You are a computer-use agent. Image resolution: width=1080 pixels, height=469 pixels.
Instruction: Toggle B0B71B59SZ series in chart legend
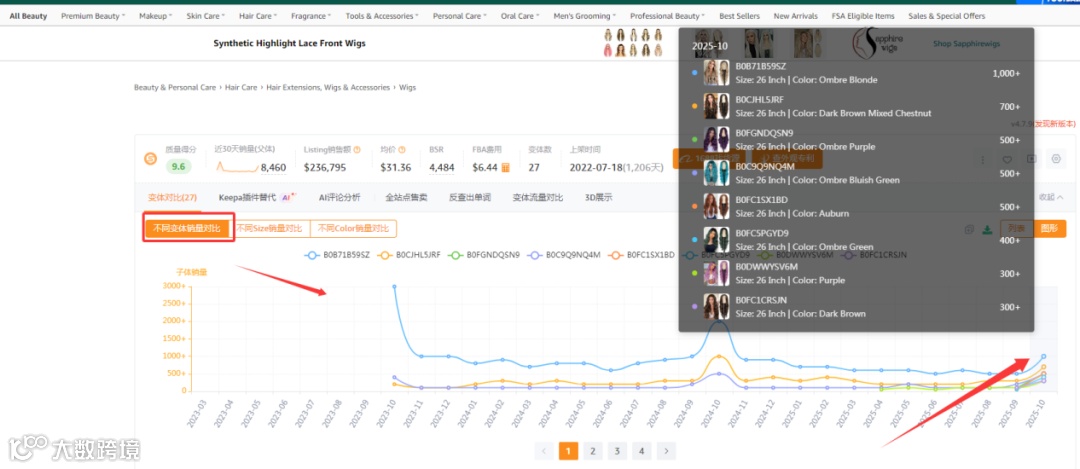point(338,255)
